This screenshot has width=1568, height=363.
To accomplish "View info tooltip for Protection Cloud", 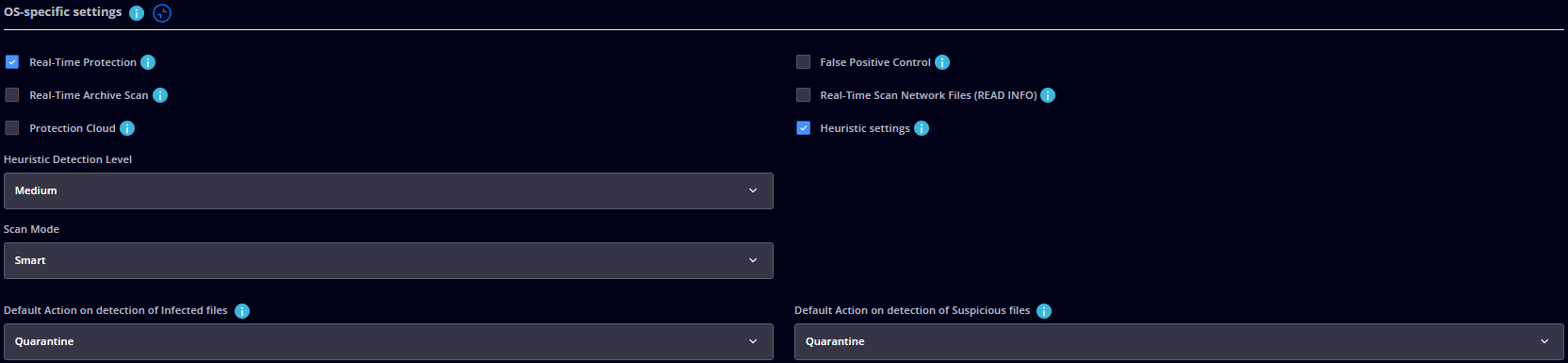I will click(x=127, y=128).
